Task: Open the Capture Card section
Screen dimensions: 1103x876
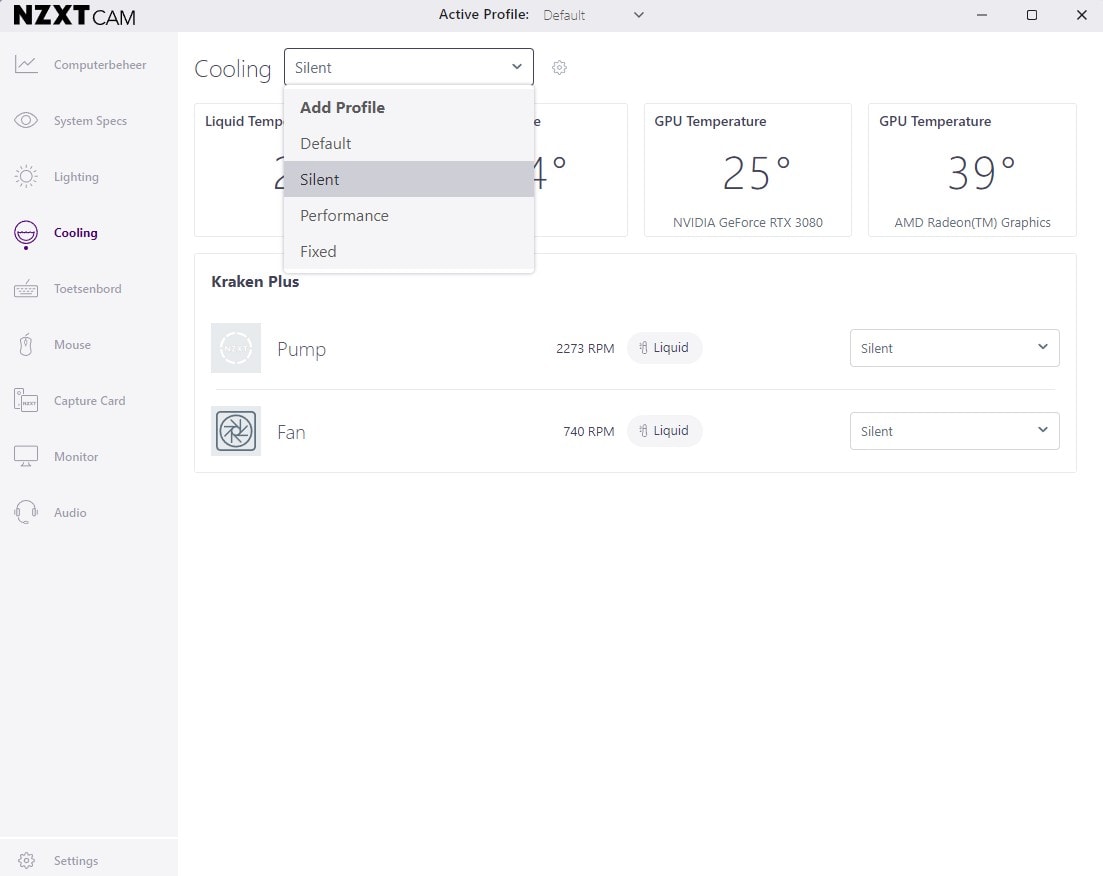Action: [x=89, y=400]
